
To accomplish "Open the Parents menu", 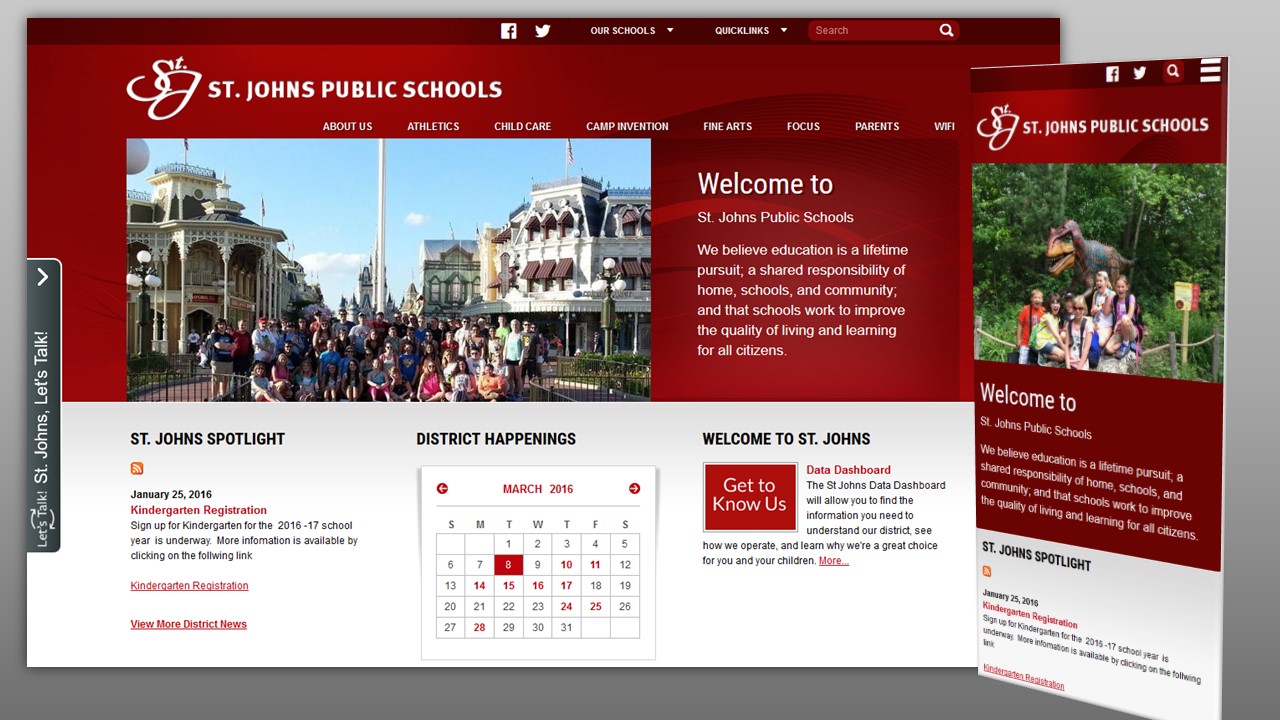I will pyautogui.click(x=877, y=126).
